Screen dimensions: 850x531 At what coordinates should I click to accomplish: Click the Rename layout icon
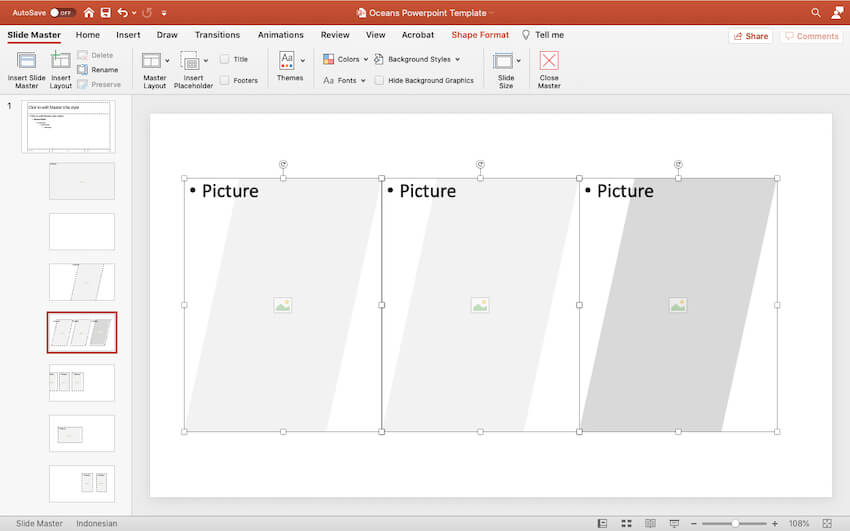point(82,70)
